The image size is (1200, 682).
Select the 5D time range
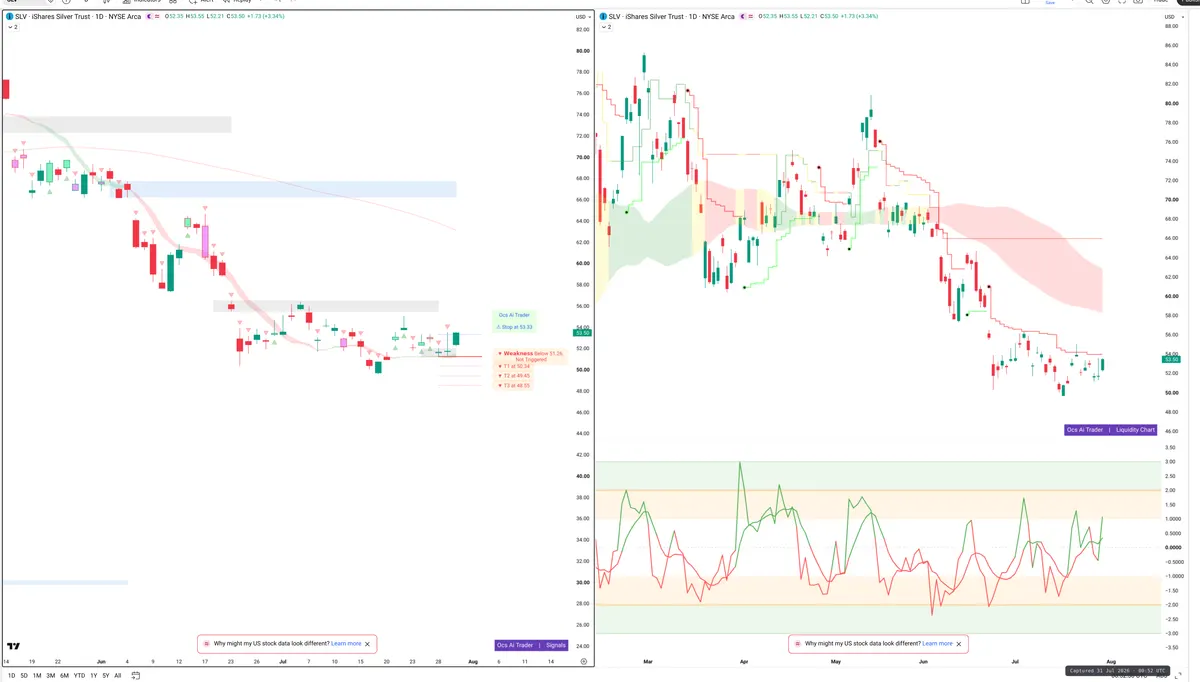click(x=23, y=676)
